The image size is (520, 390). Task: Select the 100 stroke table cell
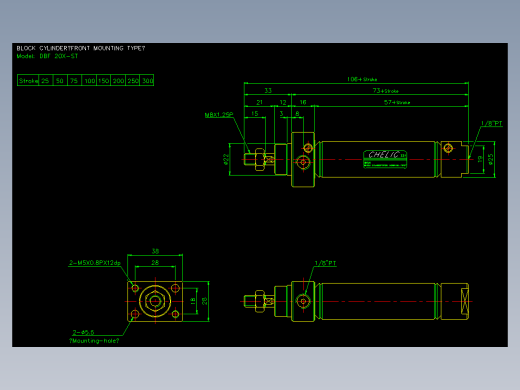(89, 80)
